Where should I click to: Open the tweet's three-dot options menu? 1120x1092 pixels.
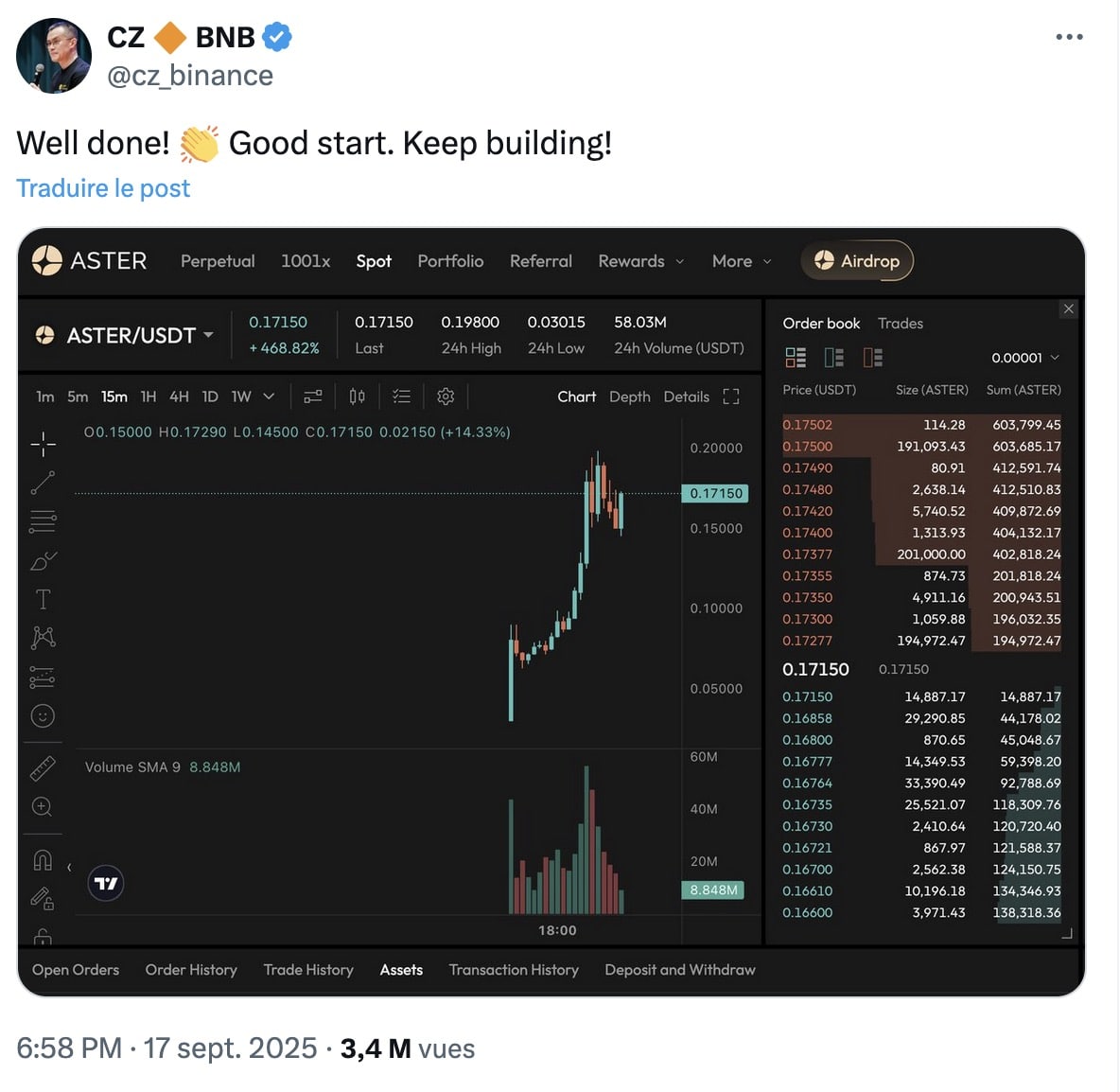1069,37
